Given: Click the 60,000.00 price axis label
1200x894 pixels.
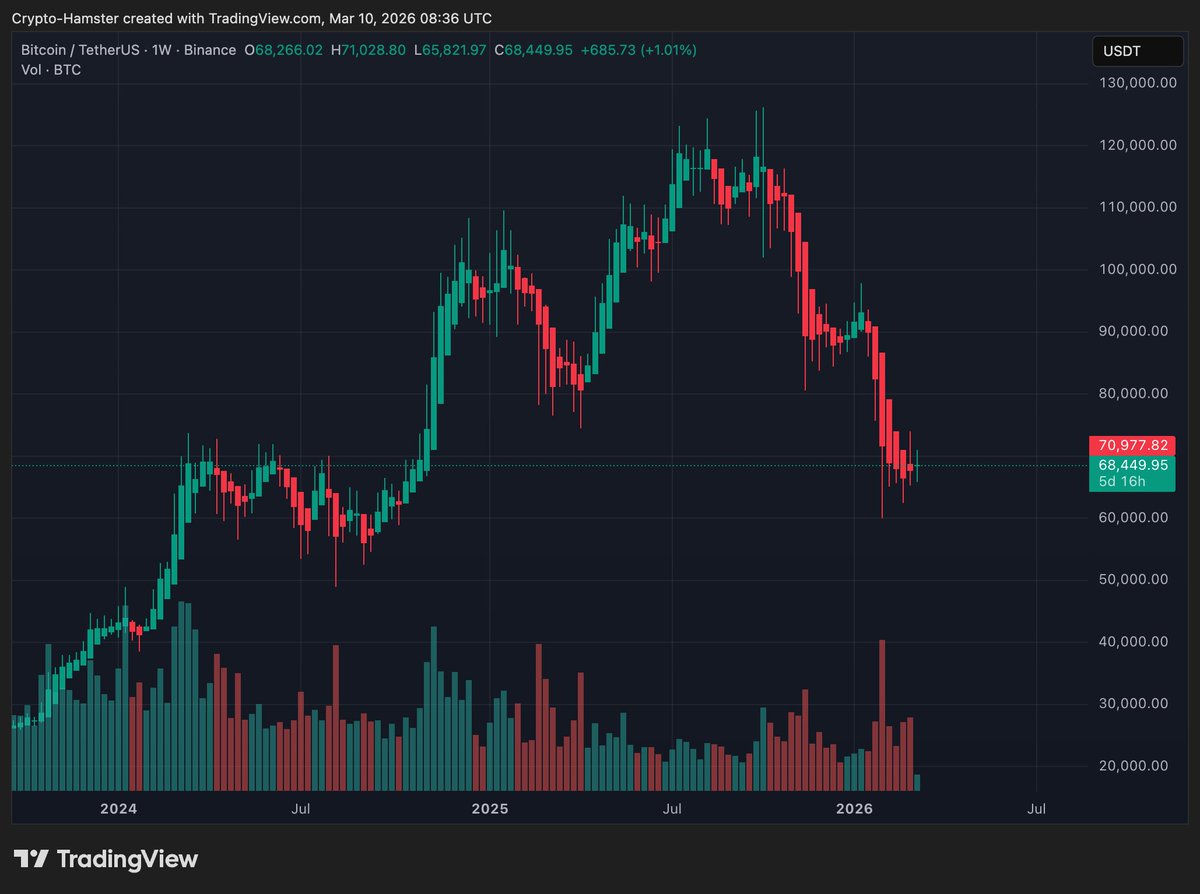Looking at the screenshot, I should pyautogui.click(x=1132, y=518).
